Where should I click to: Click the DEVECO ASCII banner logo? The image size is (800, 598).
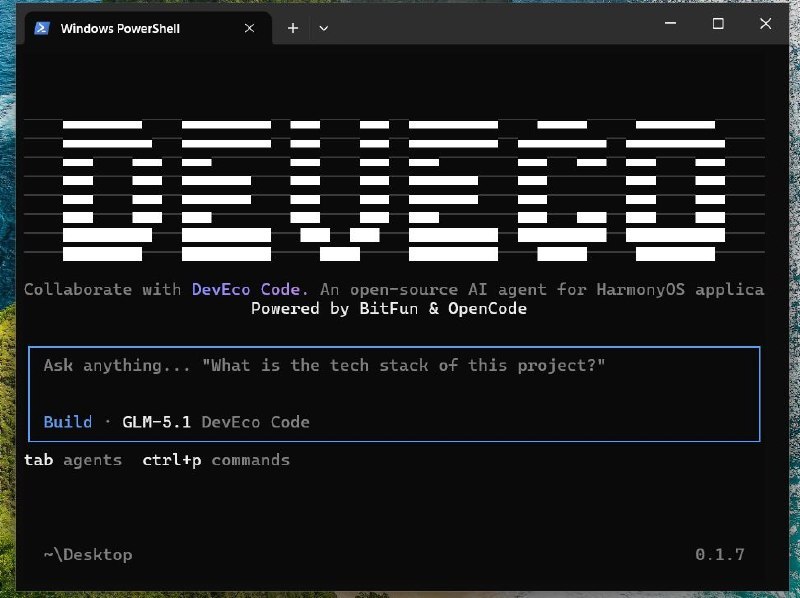[x=394, y=191]
